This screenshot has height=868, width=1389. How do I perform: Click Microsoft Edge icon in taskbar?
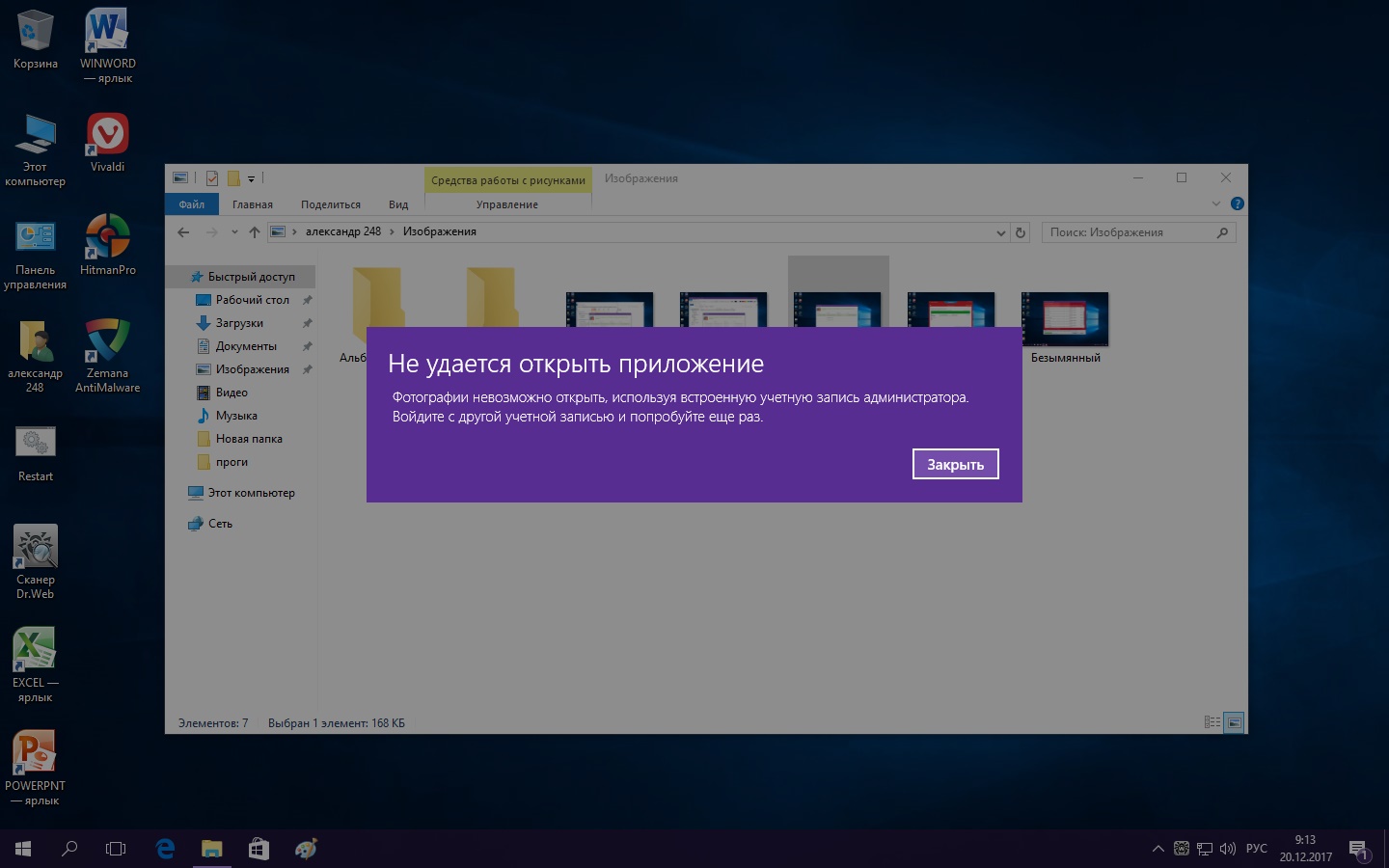click(x=165, y=849)
